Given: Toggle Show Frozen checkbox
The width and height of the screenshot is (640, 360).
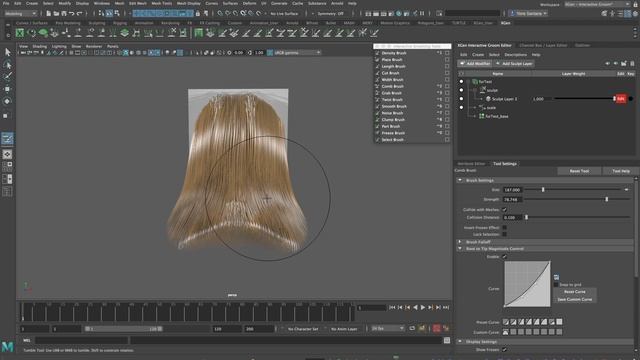Looking at the screenshot, I should coord(504,349).
